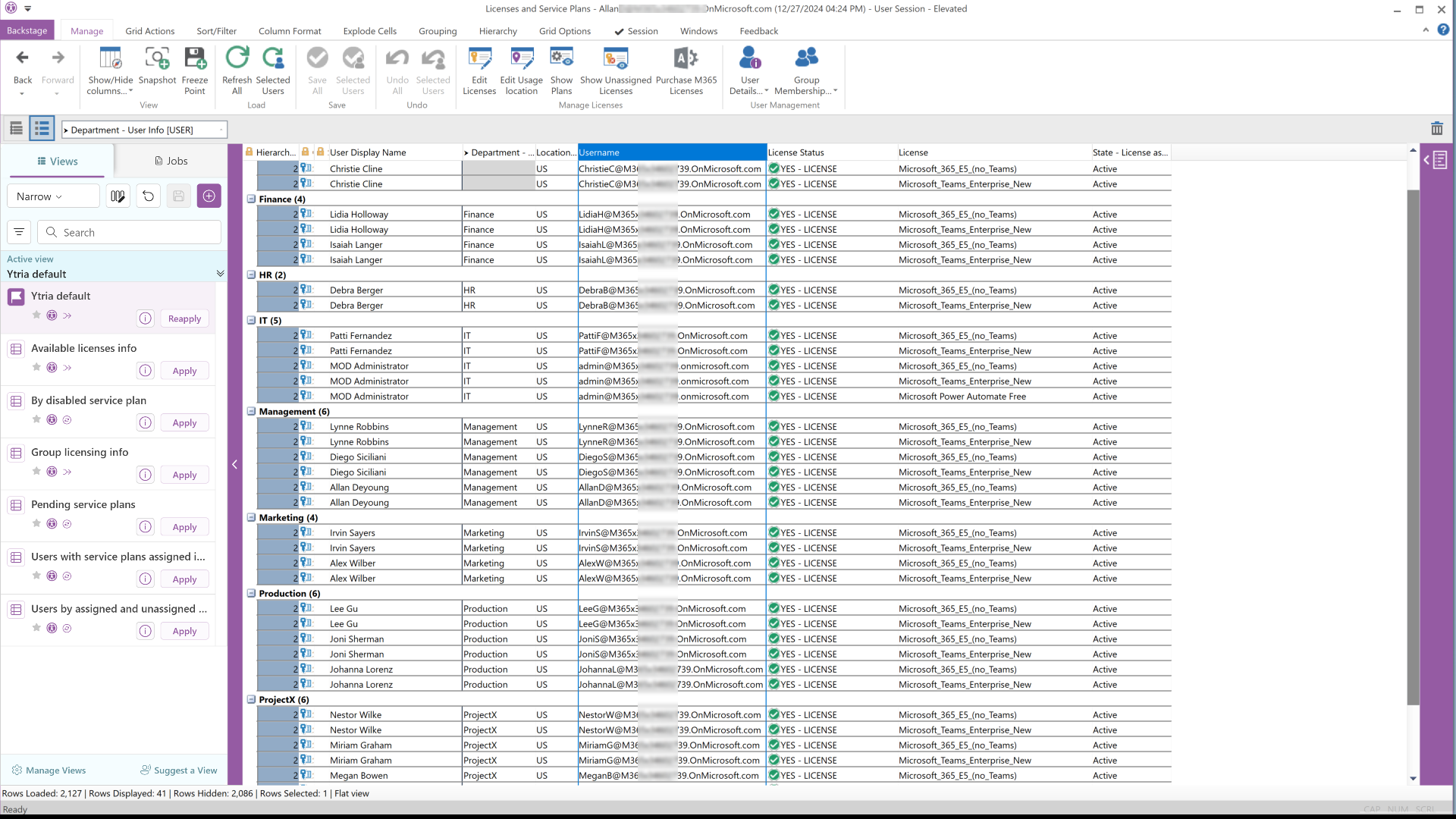Click the purple add view button
The width and height of the screenshot is (1456, 819).
tap(209, 196)
